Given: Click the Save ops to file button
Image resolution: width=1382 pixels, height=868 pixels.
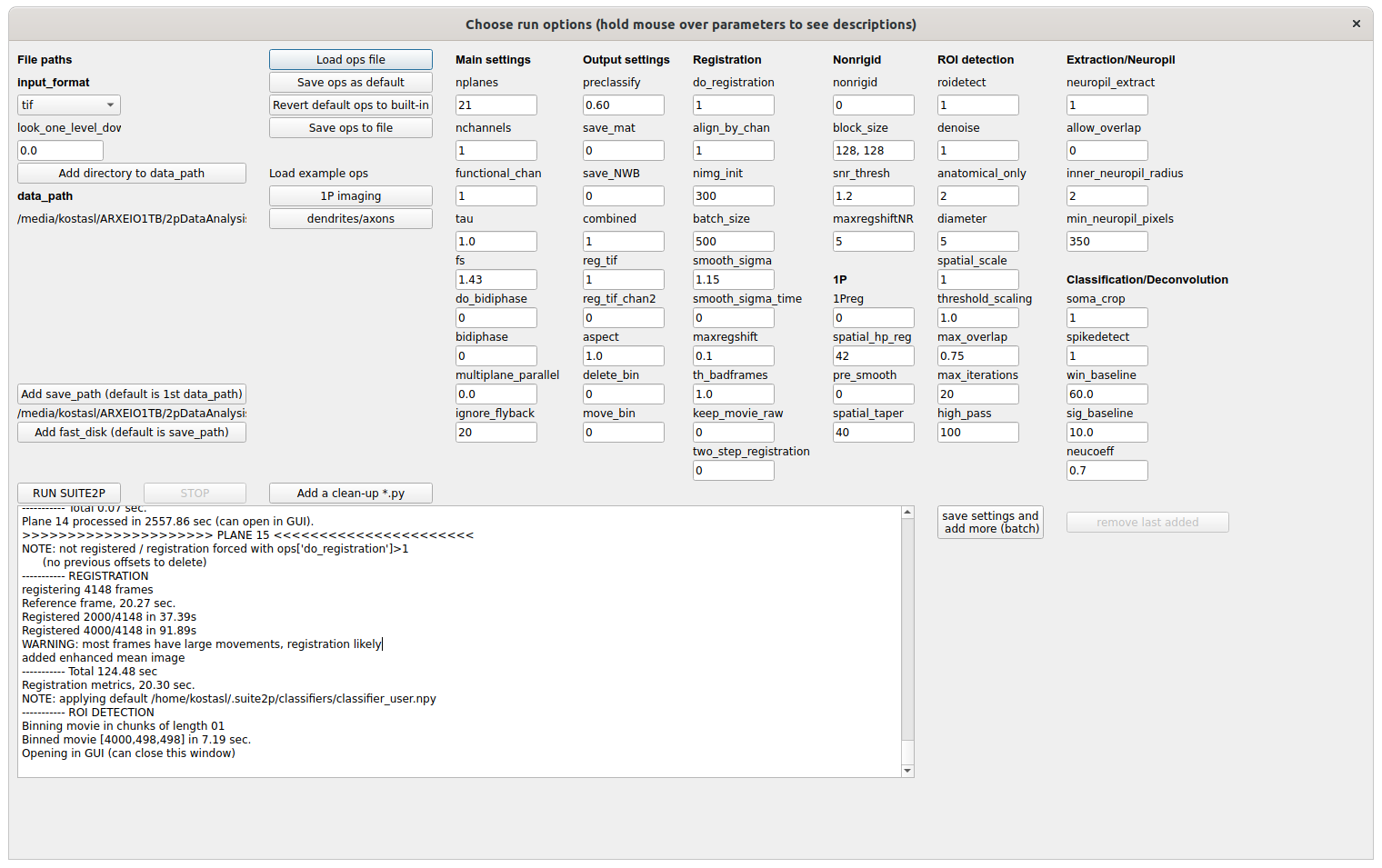Looking at the screenshot, I should pyautogui.click(x=350, y=127).
